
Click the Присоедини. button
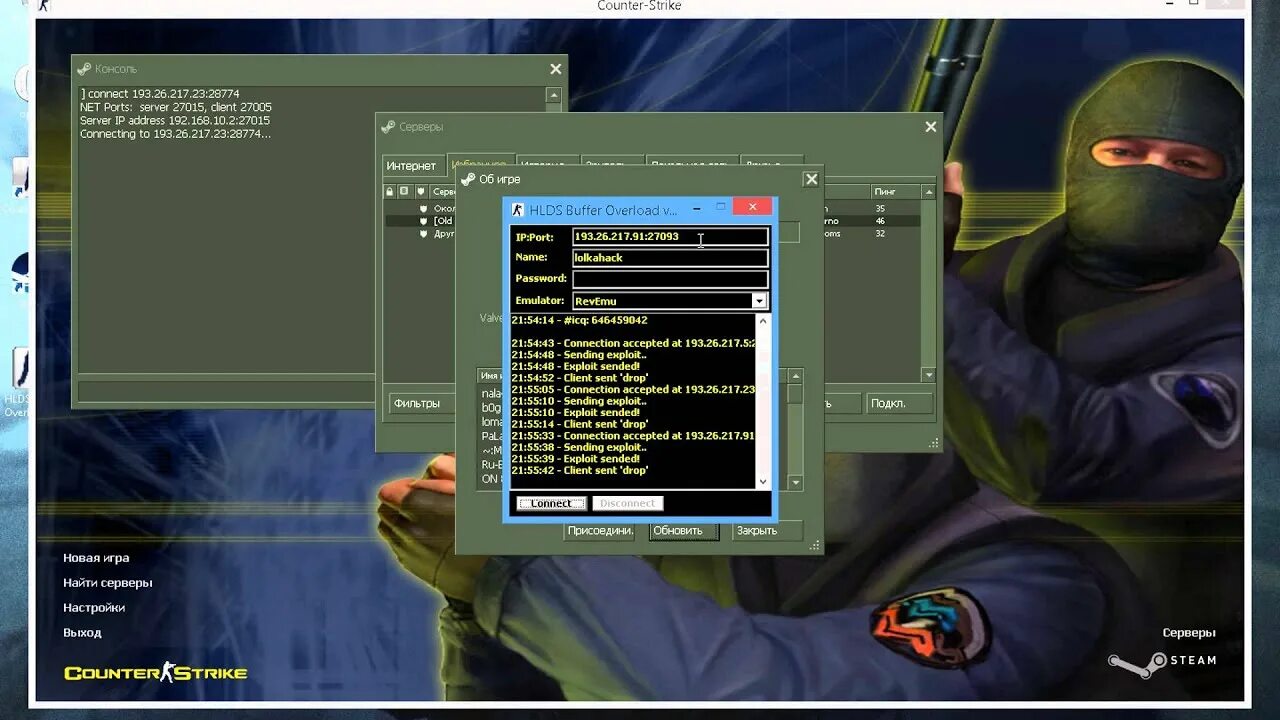pos(600,531)
